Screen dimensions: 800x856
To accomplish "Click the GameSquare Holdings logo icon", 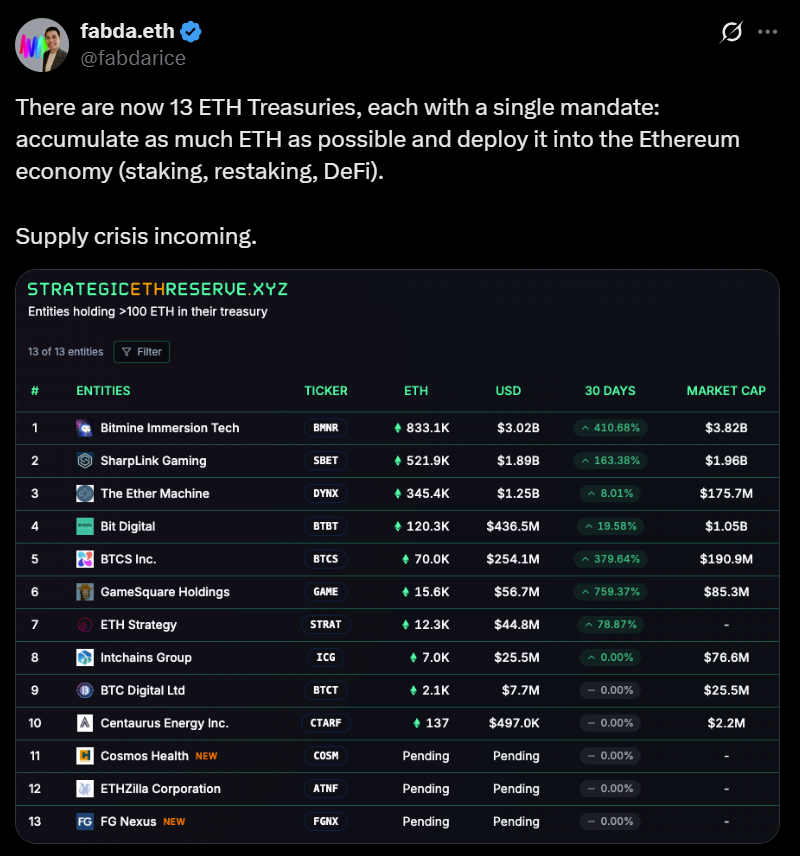I will [85, 592].
